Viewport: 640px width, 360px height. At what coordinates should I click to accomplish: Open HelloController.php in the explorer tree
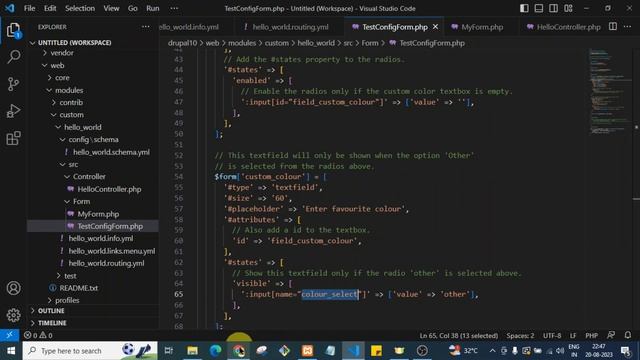coord(109,189)
